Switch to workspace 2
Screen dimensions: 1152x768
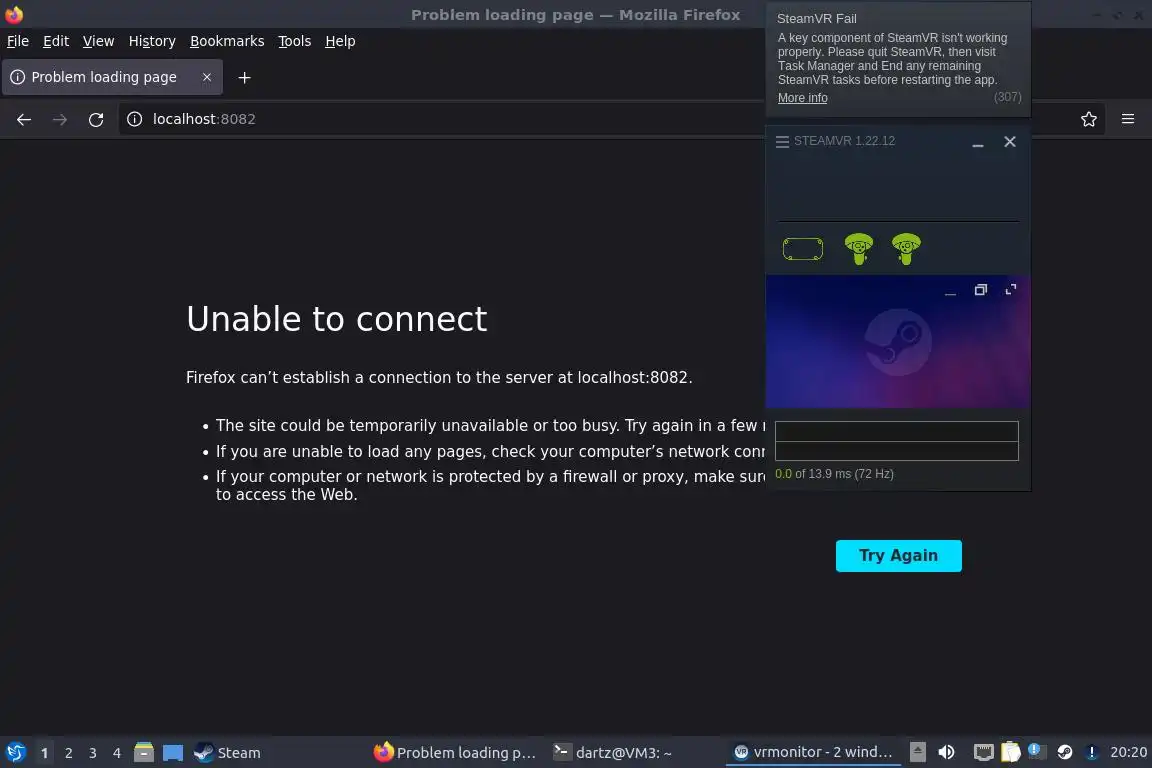click(68, 753)
